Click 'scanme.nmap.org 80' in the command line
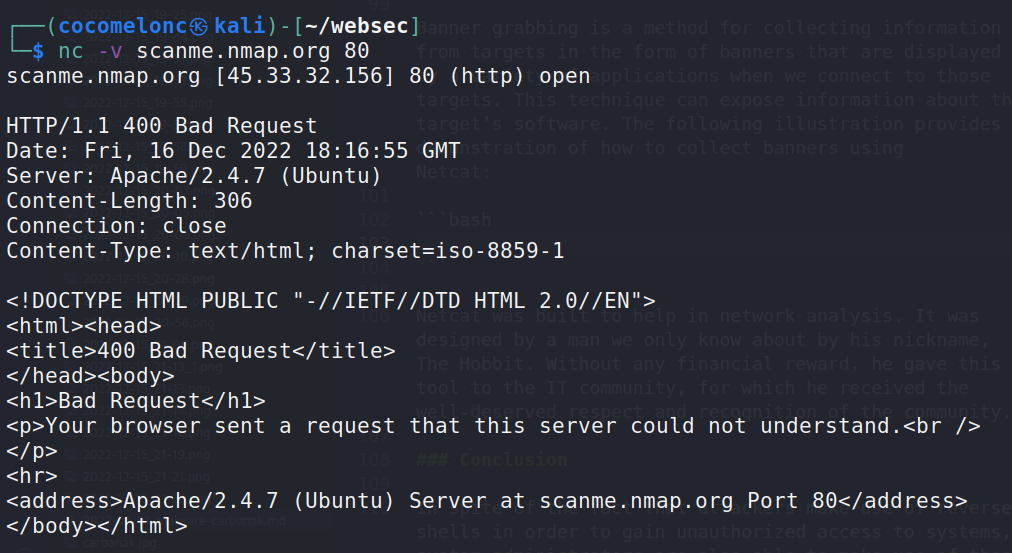 [x=252, y=51]
